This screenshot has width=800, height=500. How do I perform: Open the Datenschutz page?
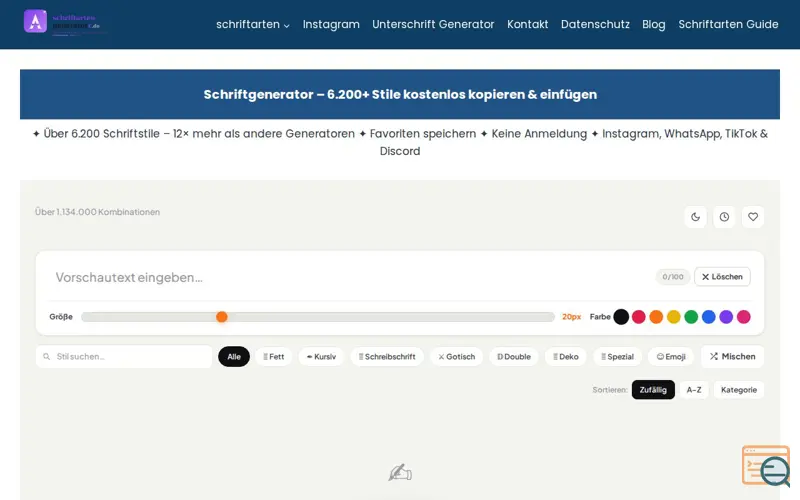point(595,24)
